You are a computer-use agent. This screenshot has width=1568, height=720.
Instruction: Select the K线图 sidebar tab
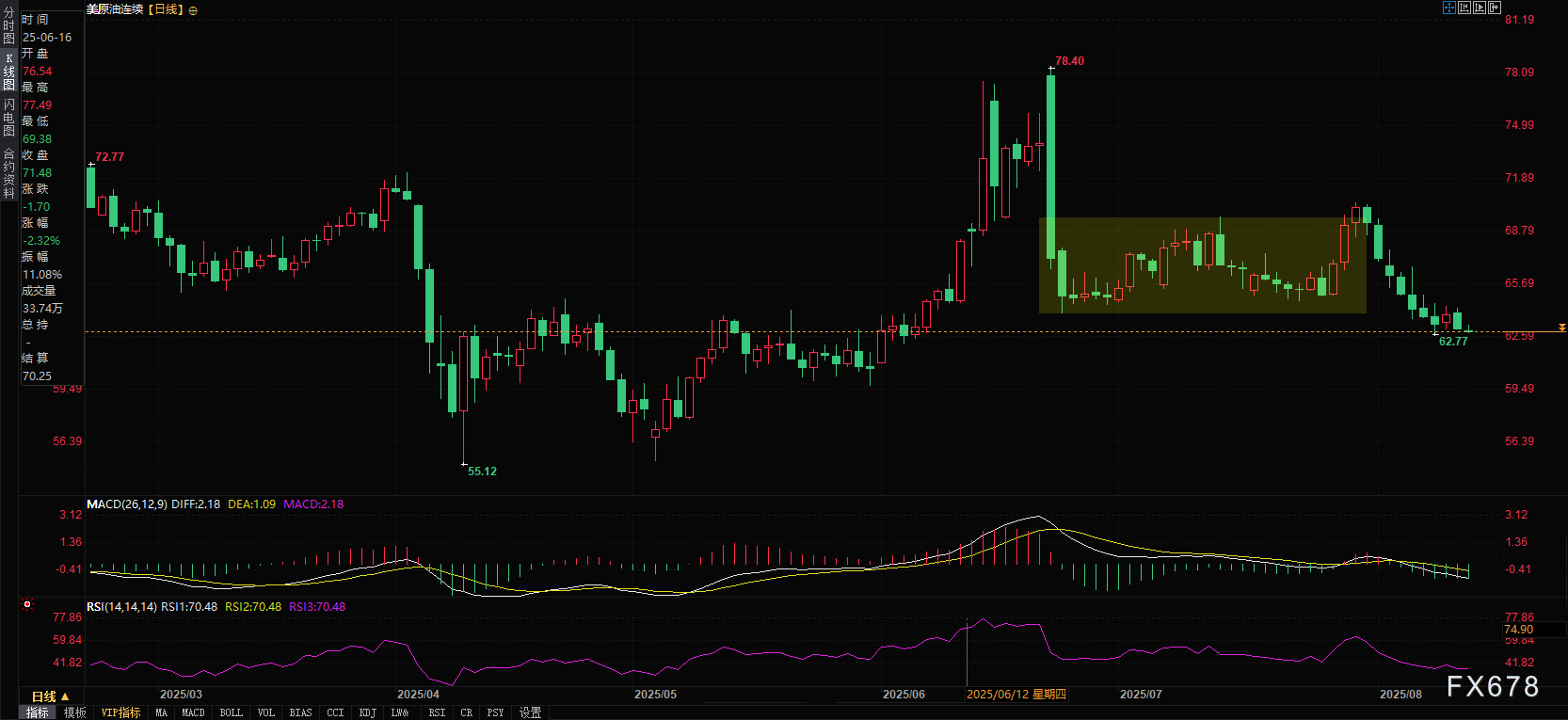pyautogui.click(x=8, y=72)
